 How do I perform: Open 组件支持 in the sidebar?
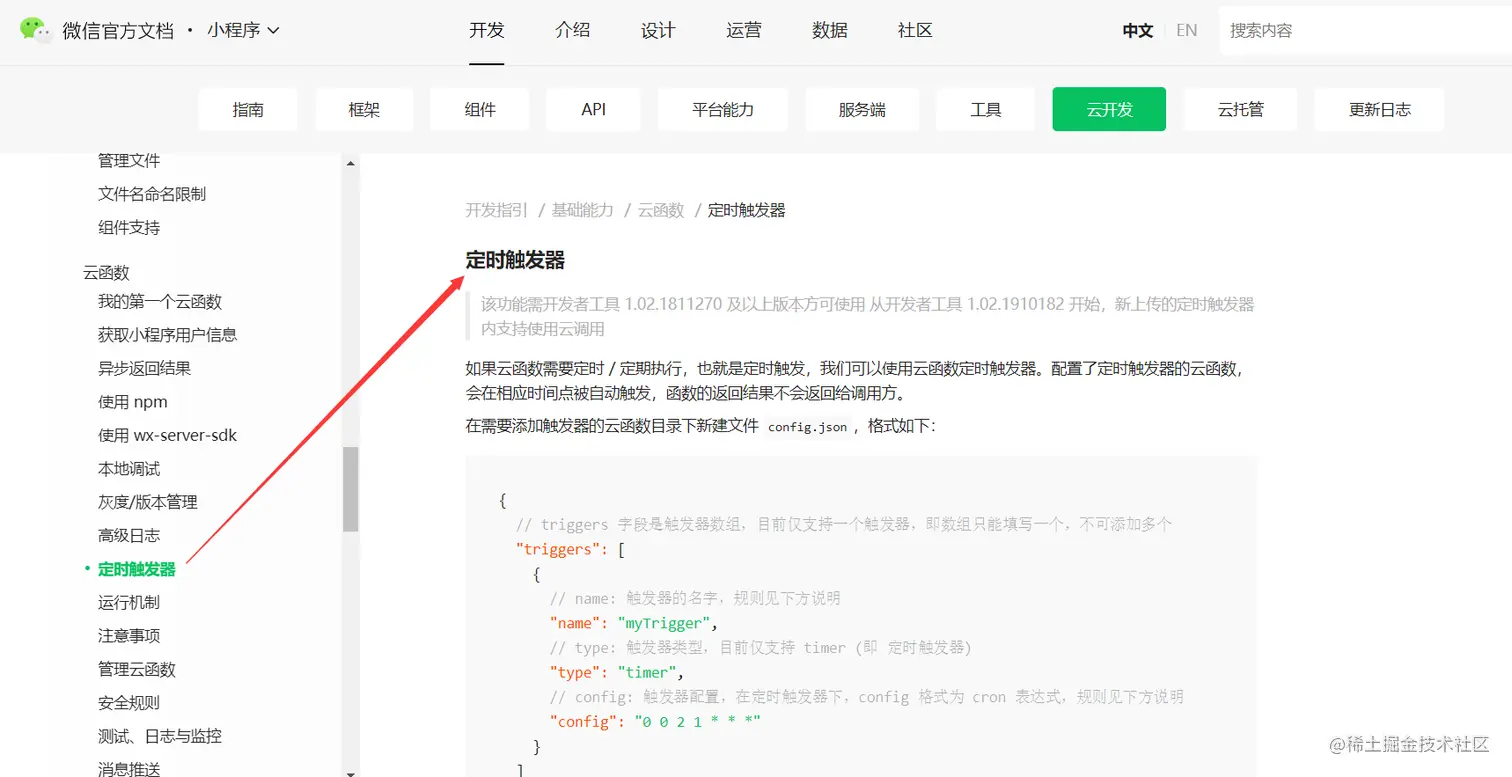click(129, 227)
